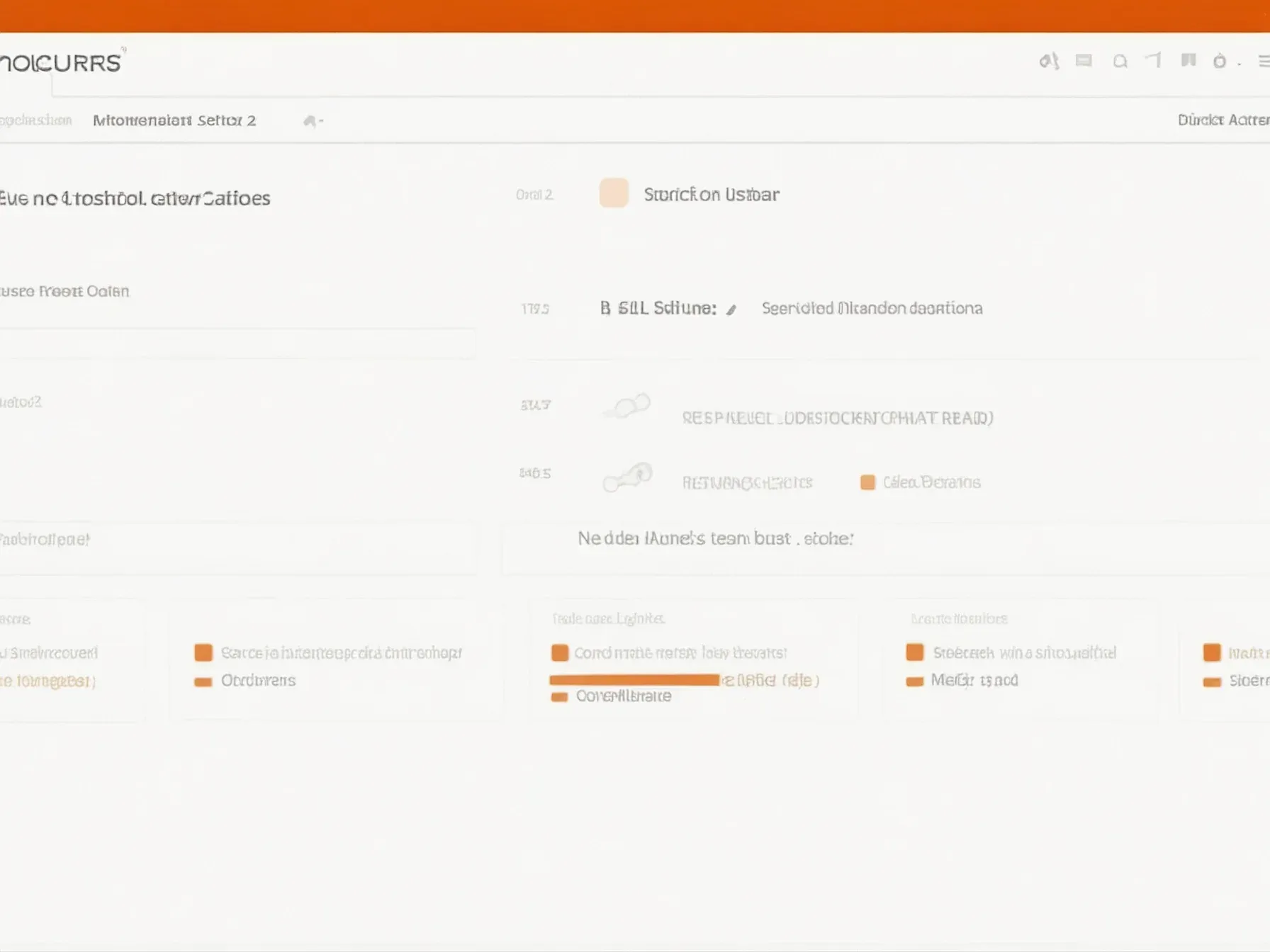Click the search magnifier icon in header
The height and width of the screenshot is (952, 1270).
click(1120, 62)
